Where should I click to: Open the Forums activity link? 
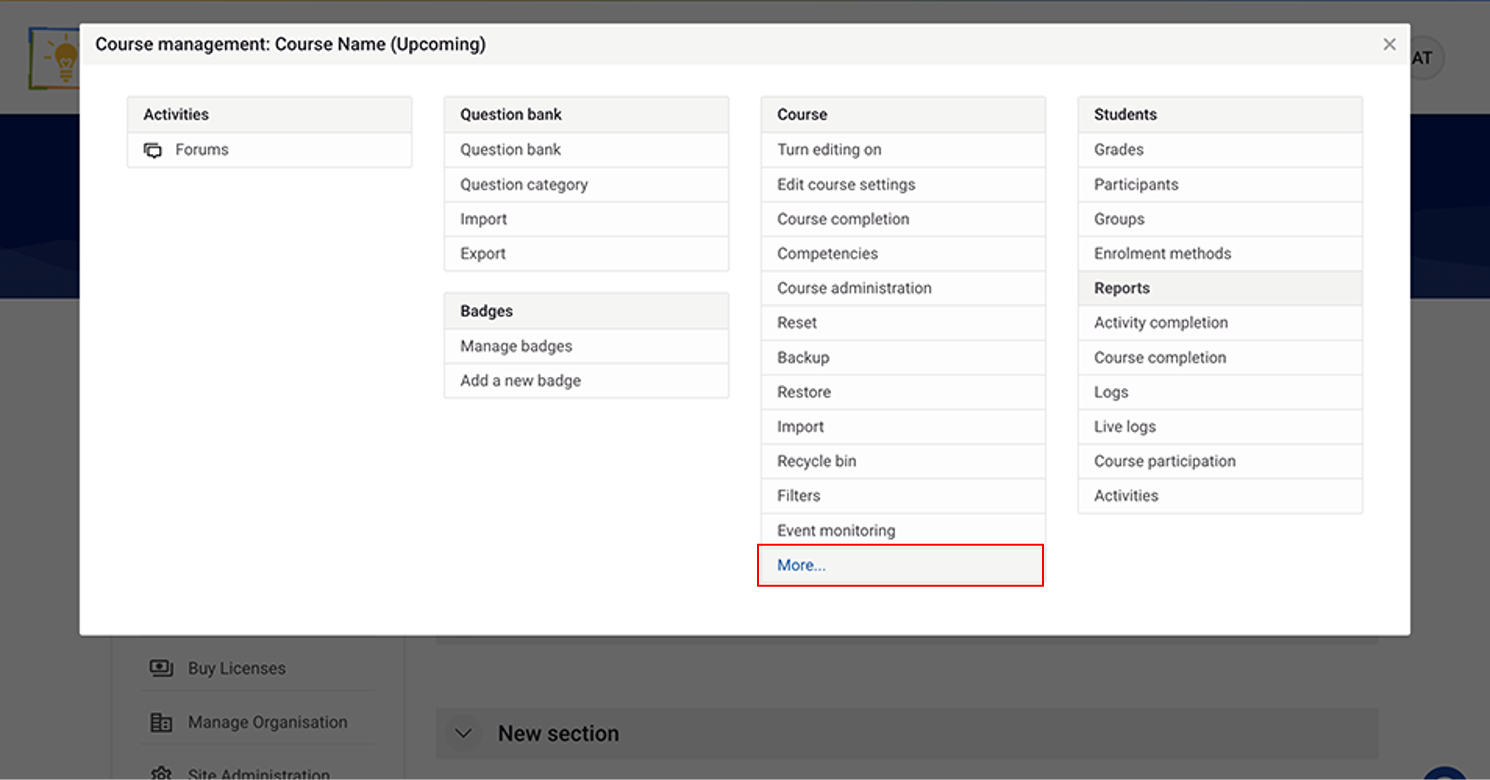(202, 150)
